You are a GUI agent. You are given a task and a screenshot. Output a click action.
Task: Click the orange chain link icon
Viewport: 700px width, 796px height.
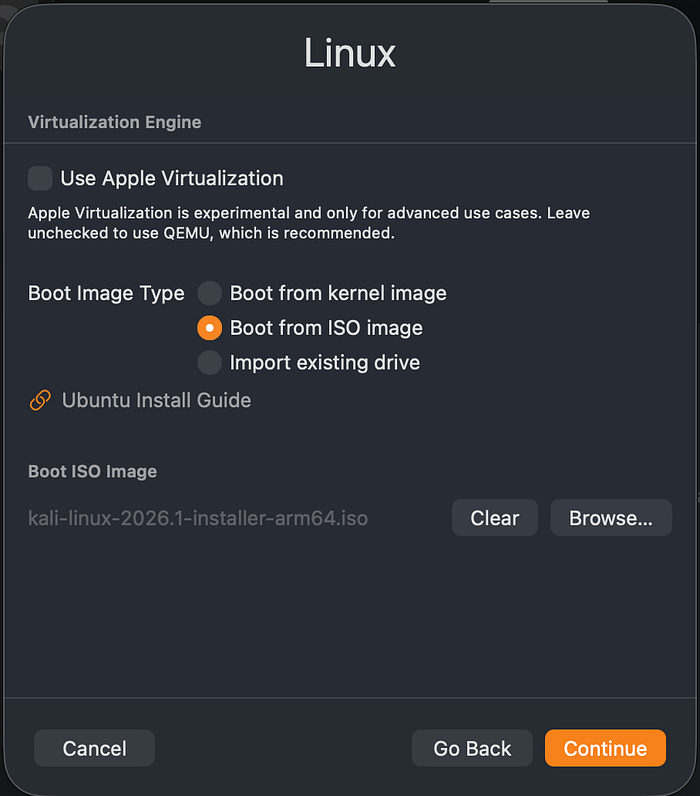click(x=40, y=400)
